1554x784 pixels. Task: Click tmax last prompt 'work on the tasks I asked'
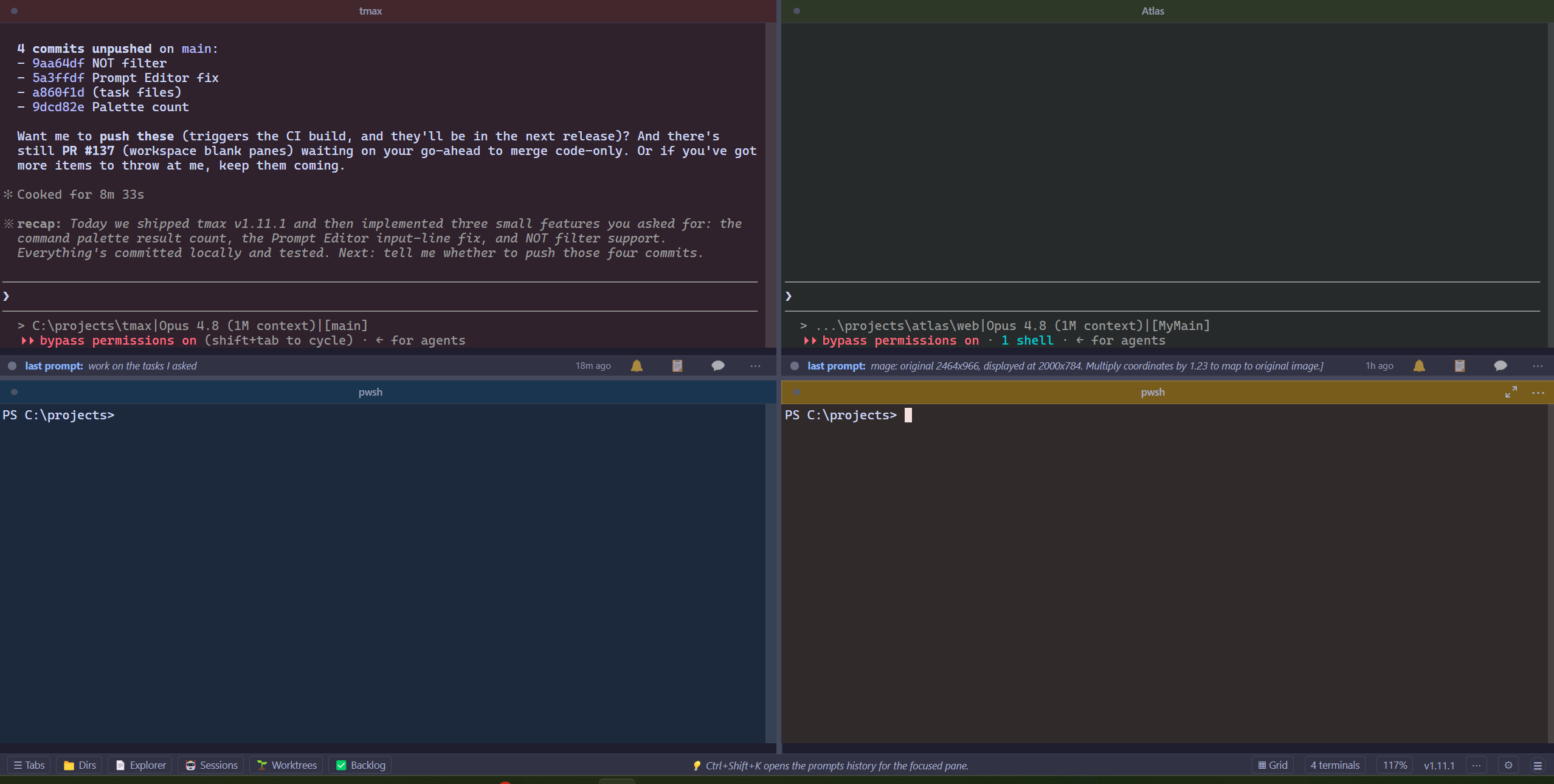point(142,366)
